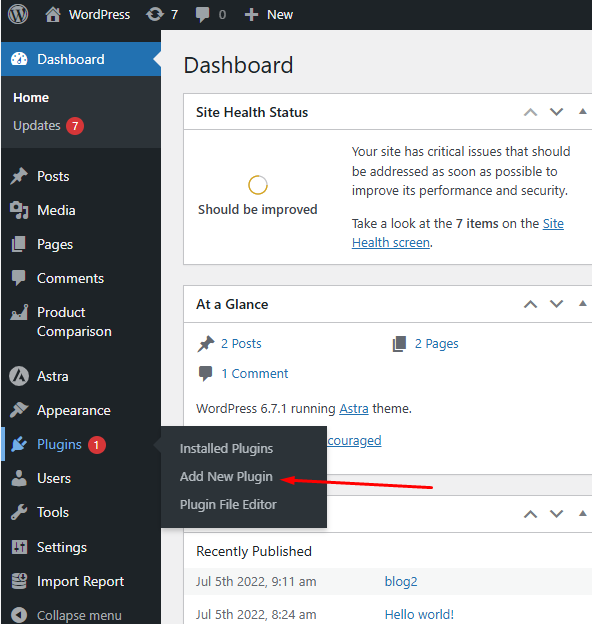
Task: Open the Appearance menu
Action: 74,411
